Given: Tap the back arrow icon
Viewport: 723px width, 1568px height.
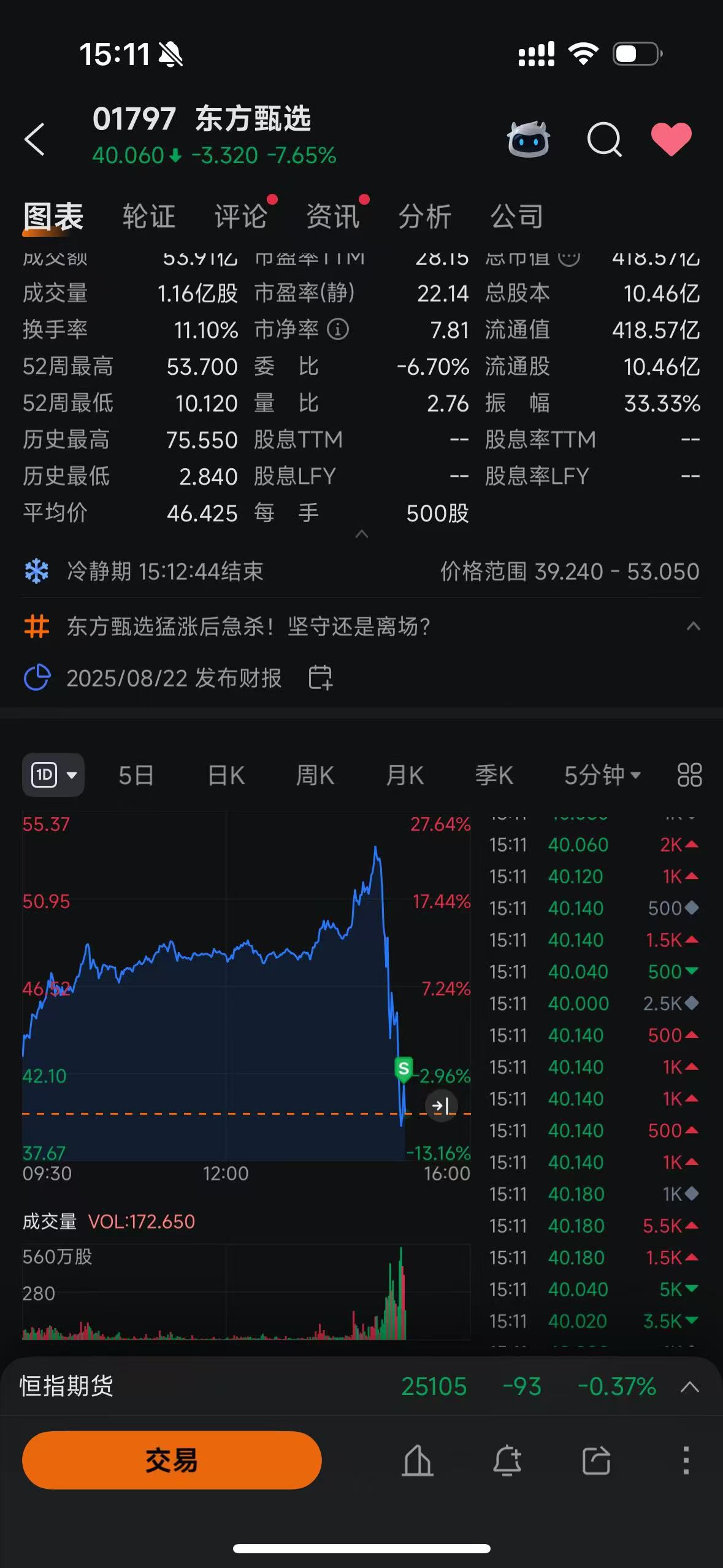Looking at the screenshot, I should [x=35, y=139].
